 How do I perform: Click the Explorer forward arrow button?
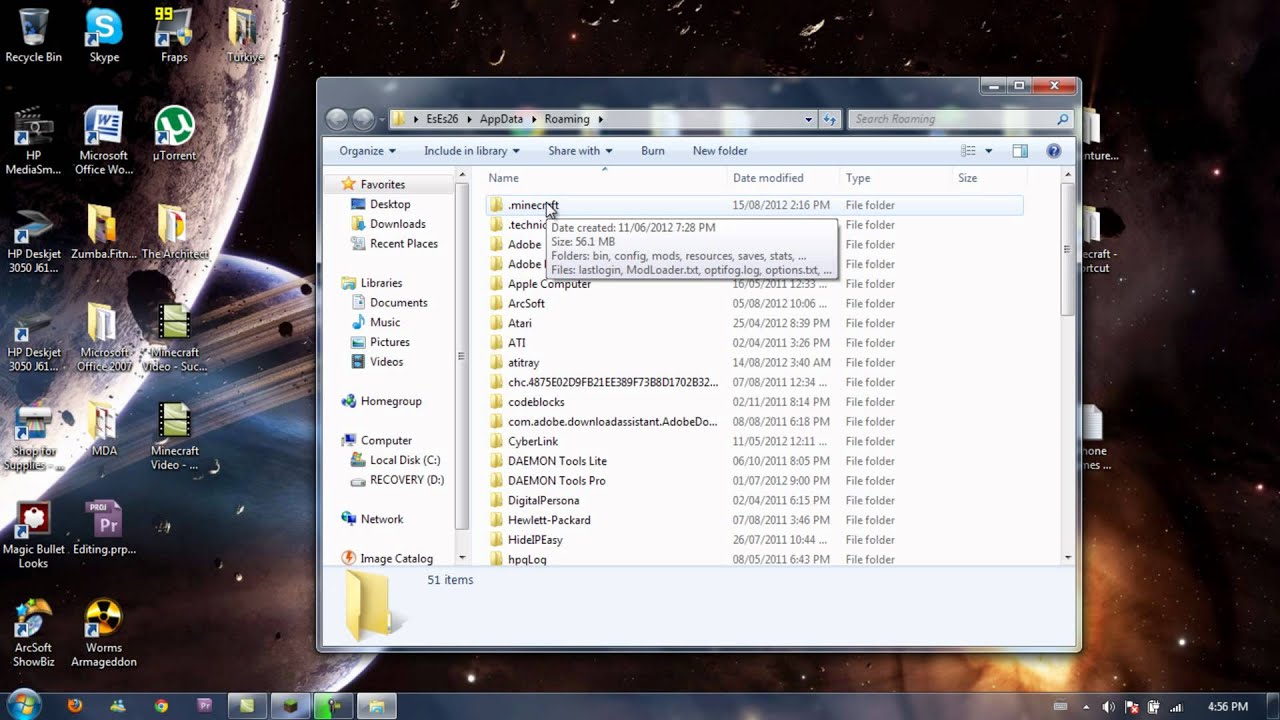coord(363,119)
